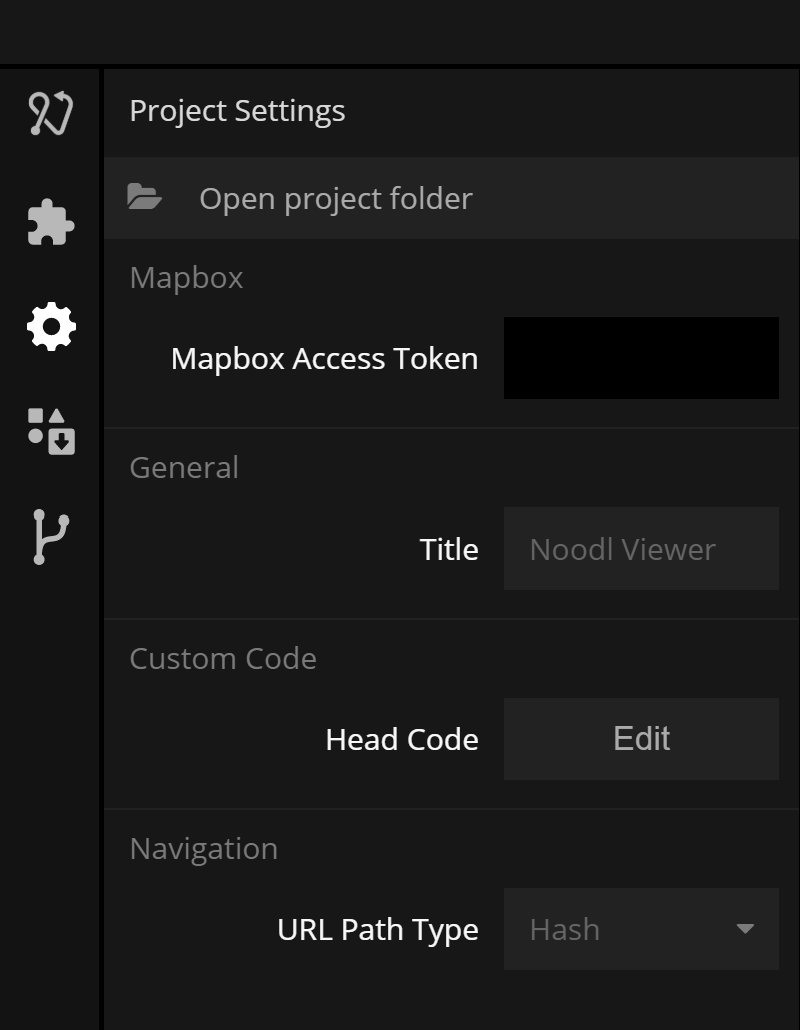Edit the Head Code
Viewport: 800px width, 1030px height.
click(641, 739)
